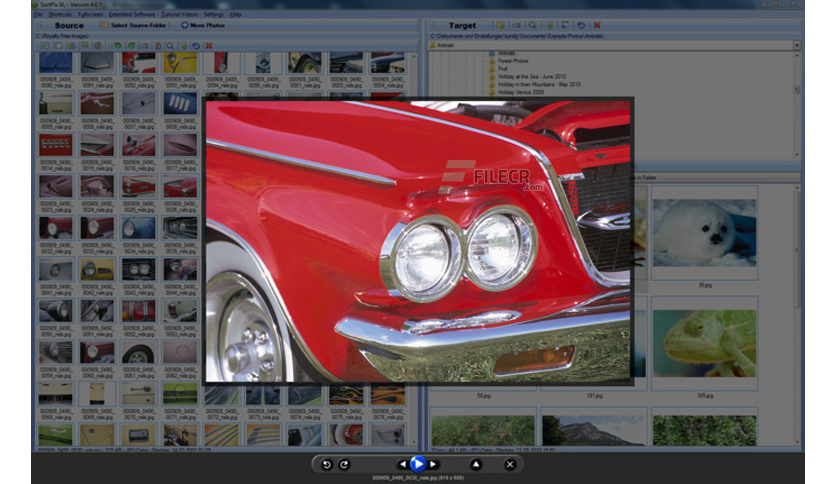Click the magnifier icon in Target toolbar

[532, 25]
